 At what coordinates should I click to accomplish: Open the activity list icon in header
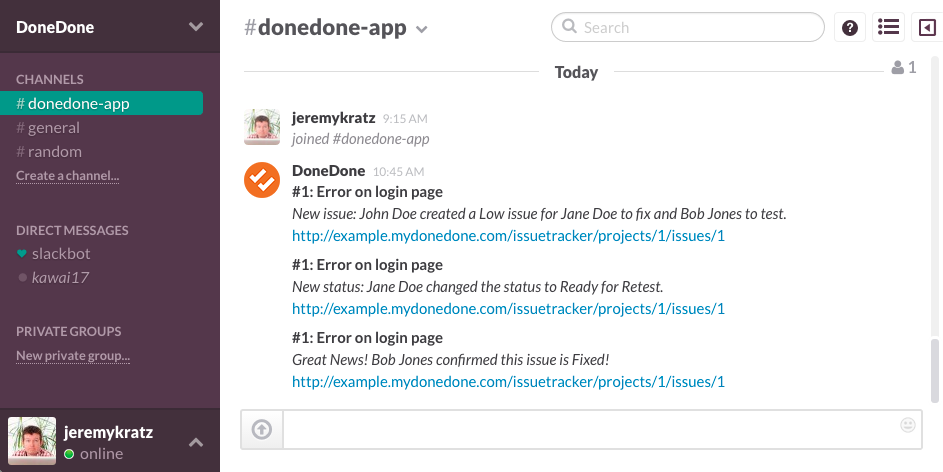tap(888, 27)
